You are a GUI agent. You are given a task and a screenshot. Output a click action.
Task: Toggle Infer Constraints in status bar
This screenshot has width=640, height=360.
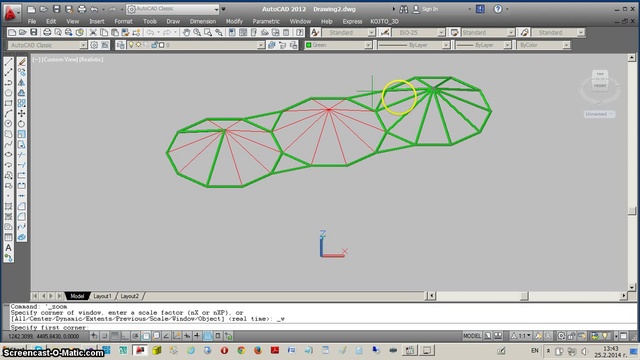94,336
